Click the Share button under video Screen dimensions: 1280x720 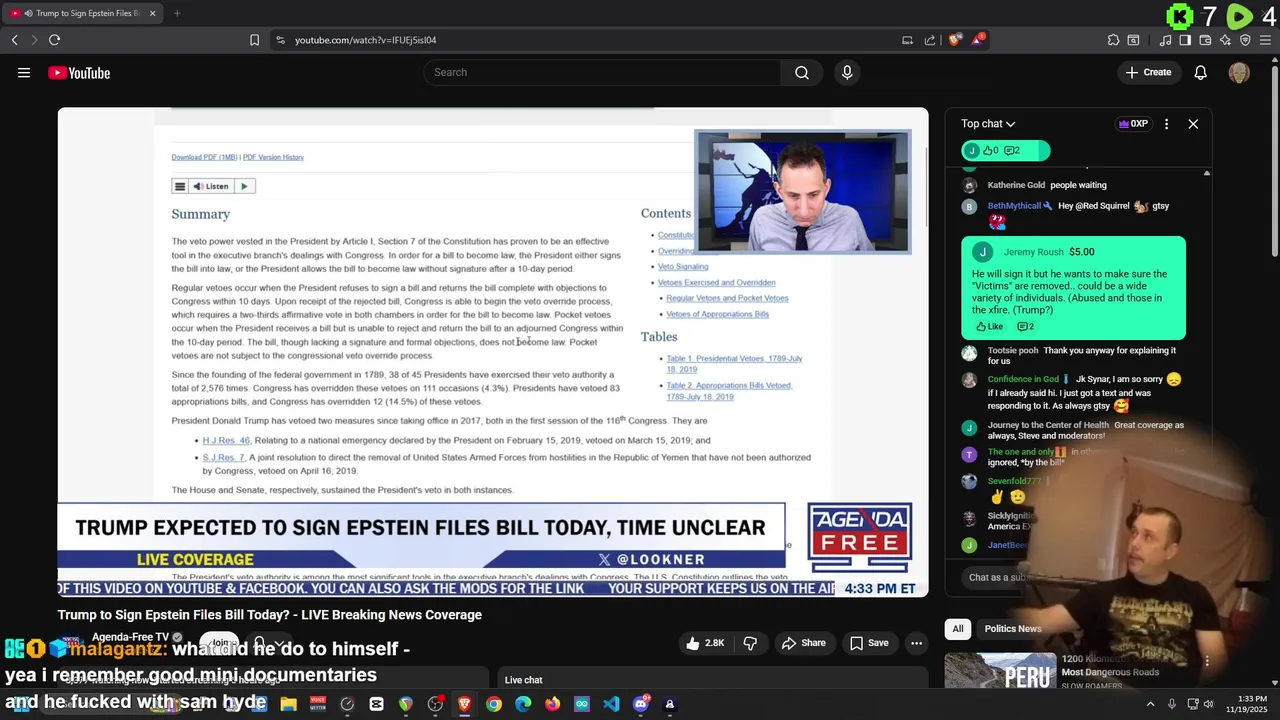coord(804,643)
